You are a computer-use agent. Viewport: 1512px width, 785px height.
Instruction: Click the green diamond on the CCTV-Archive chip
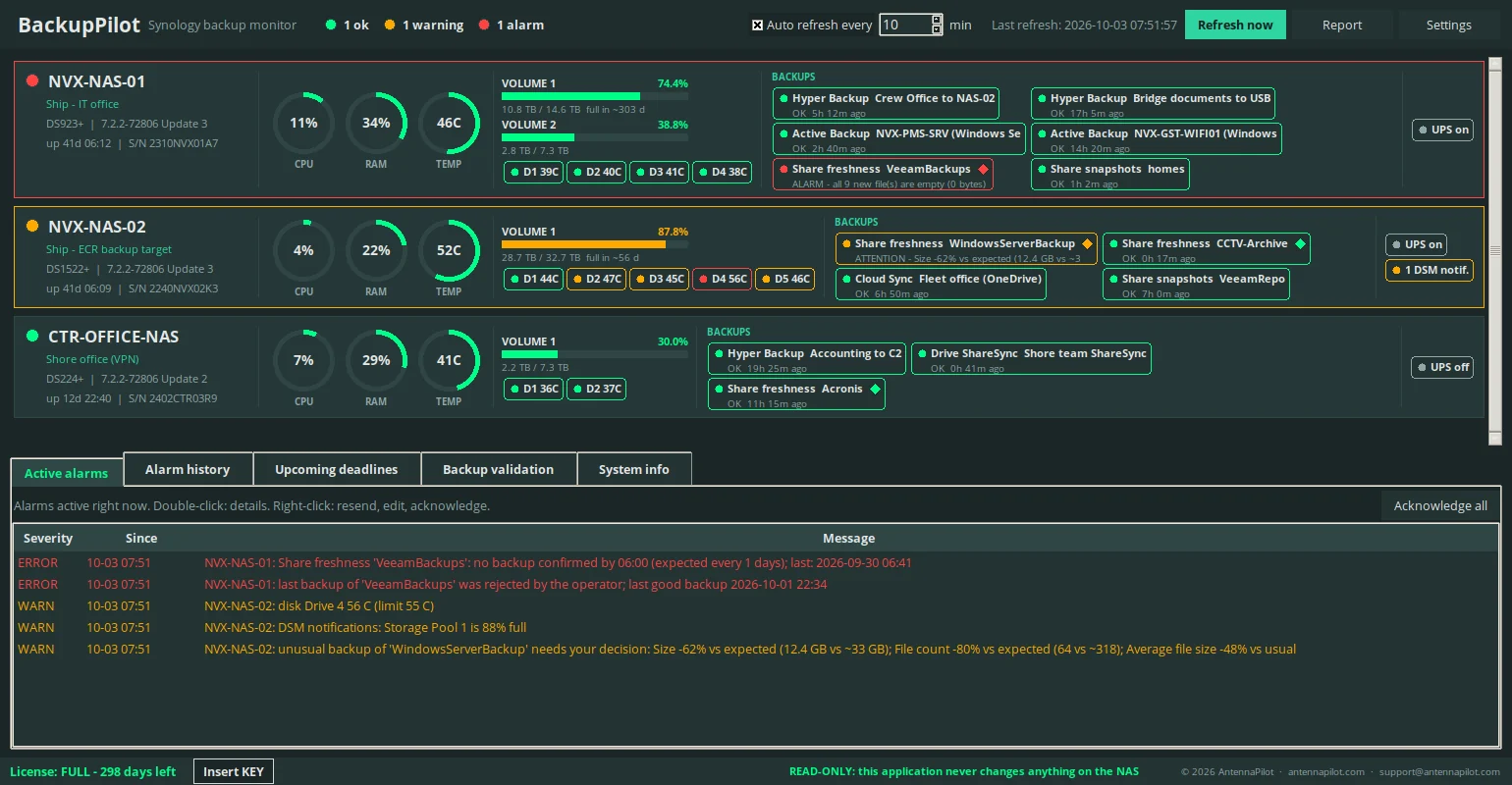coord(1300,243)
